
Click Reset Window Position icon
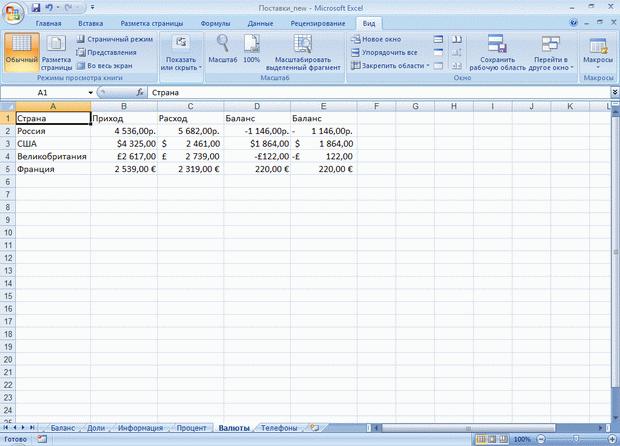[x=457, y=66]
